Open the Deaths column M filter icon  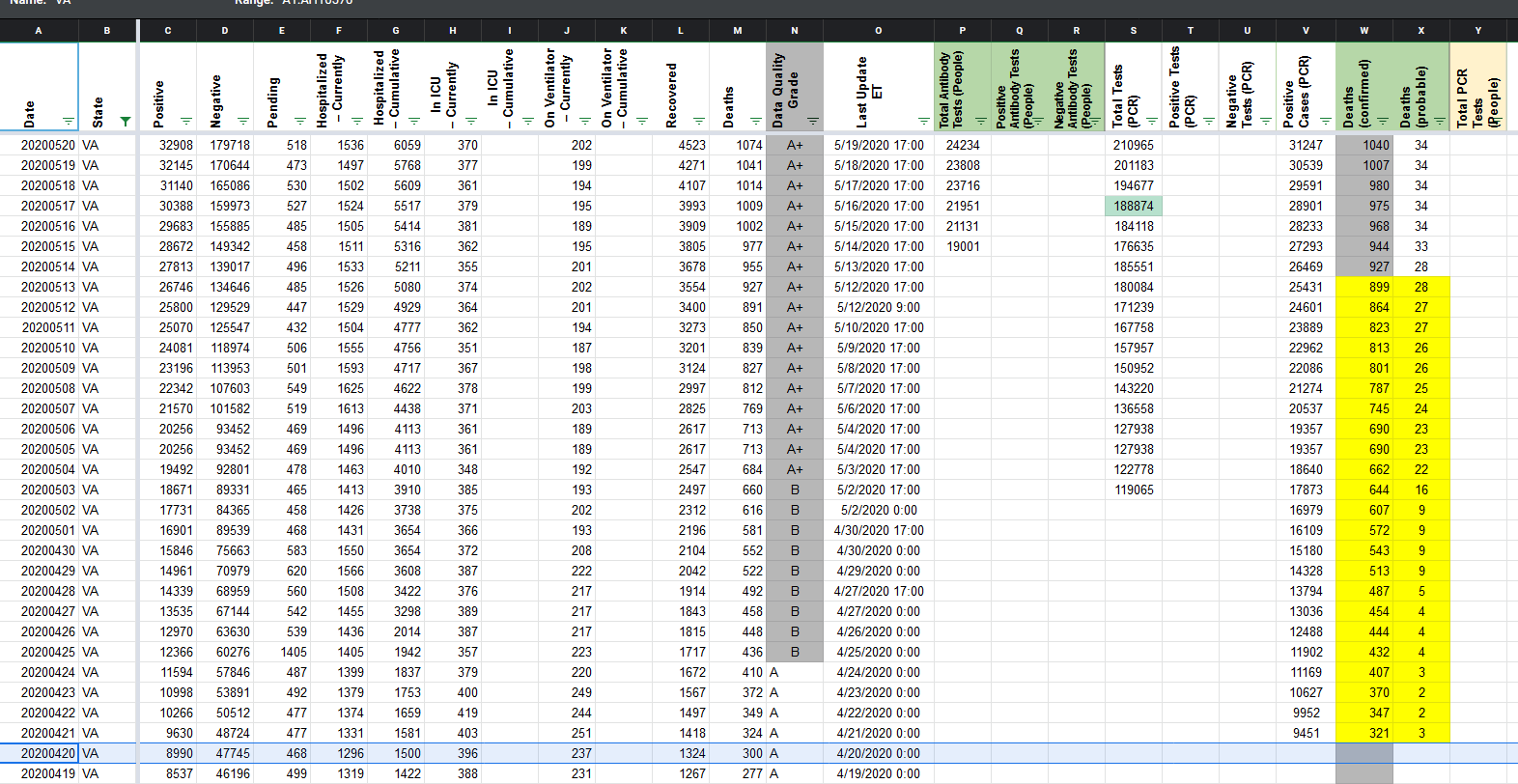756,122
